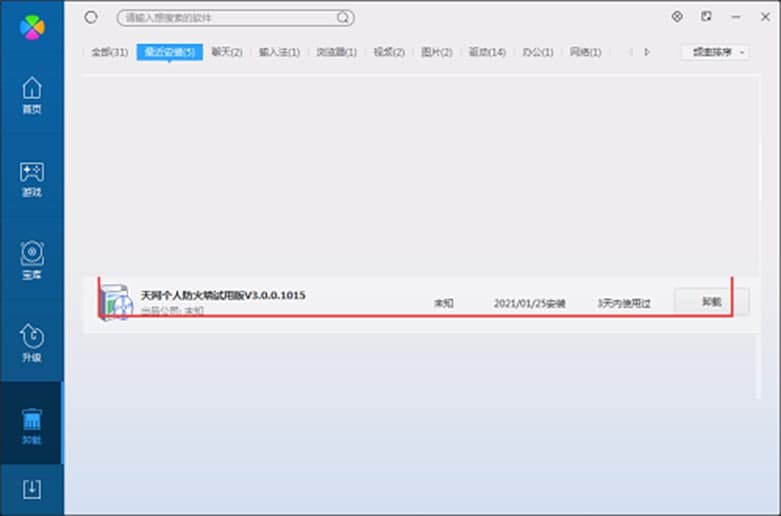
Task: Click the 2021/01/25安装 date text
Action: 529,303
